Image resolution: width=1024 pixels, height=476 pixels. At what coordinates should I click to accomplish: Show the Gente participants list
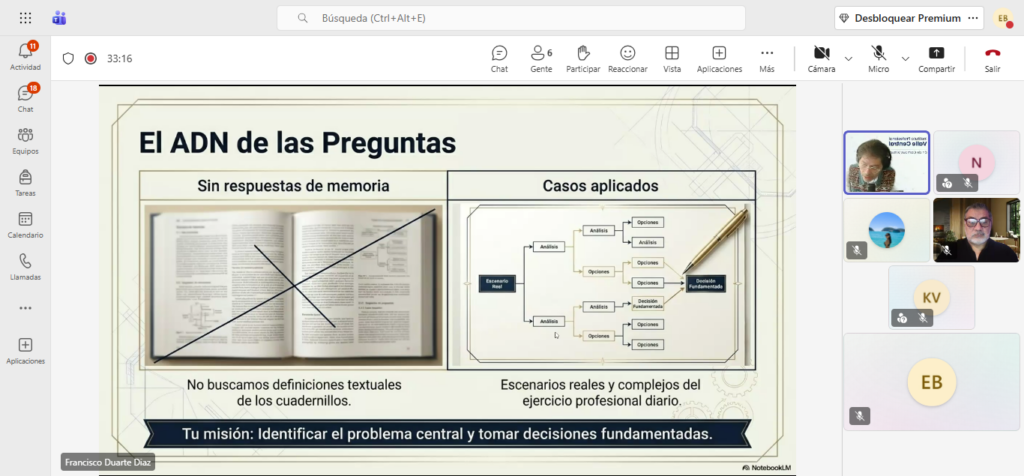coord(541,58)
